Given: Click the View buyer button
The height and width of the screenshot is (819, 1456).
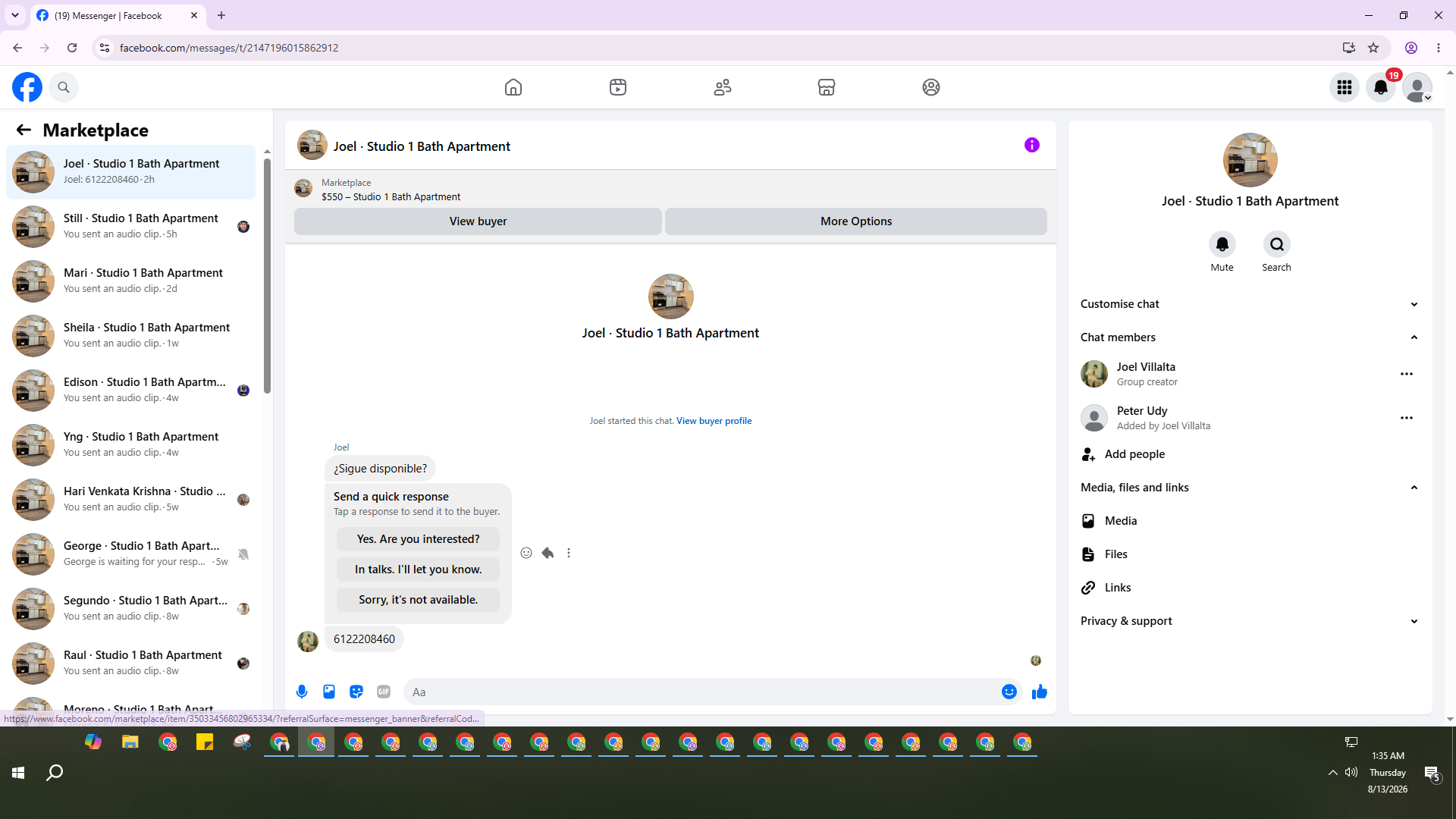Looking at the screenshot, I should (478, 221).
